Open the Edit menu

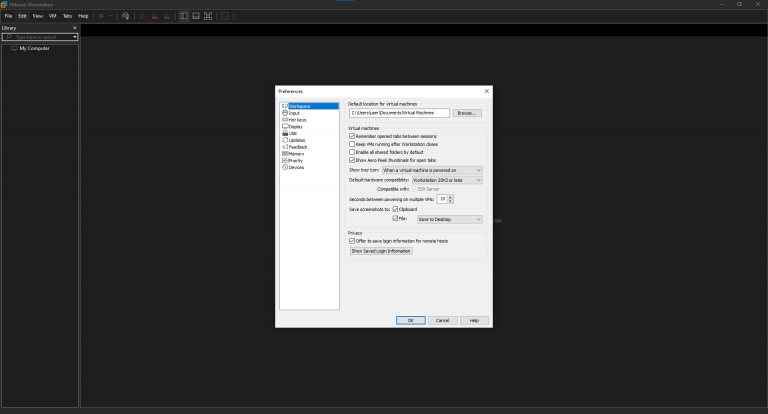coord(23,16)
